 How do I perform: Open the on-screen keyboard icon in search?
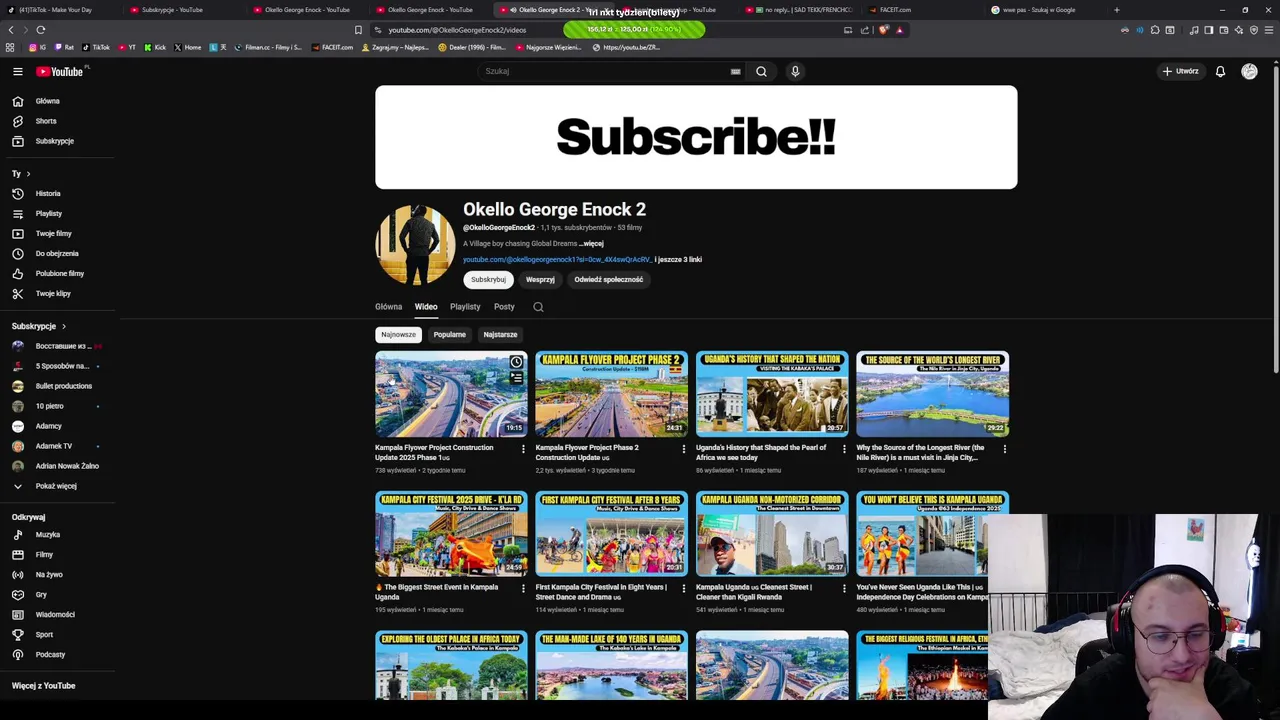735,71
